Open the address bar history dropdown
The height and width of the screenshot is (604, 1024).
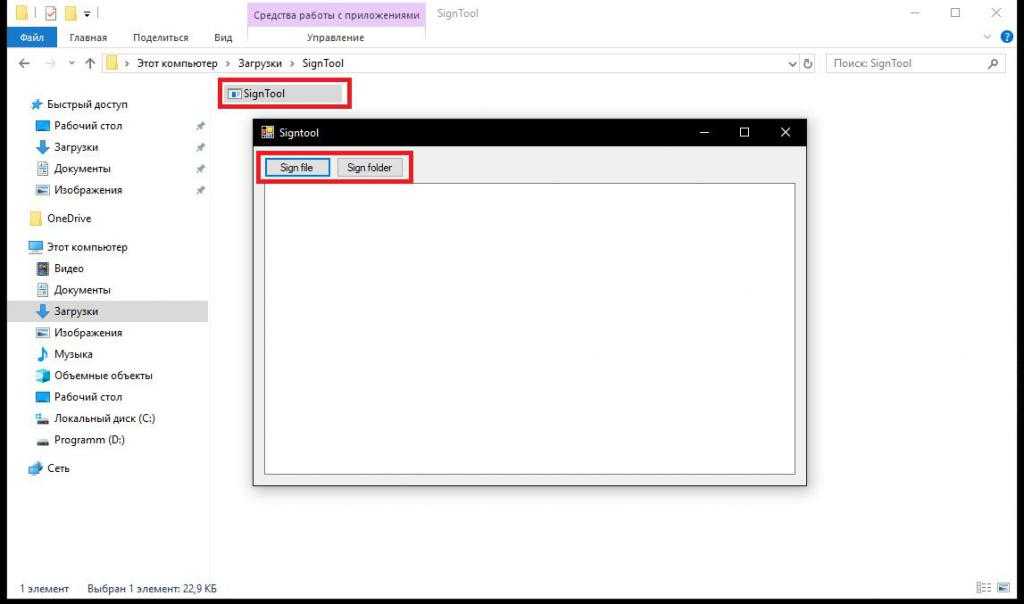[x=793, y=64]
